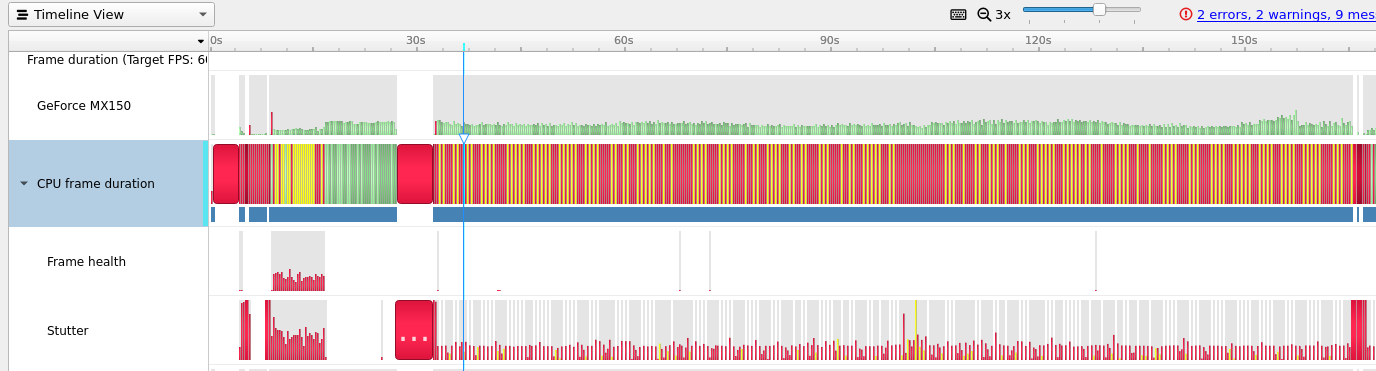
Task: Click the zoom-out magnifier icon
Action: pyautogui.click(x=984, y=14)
